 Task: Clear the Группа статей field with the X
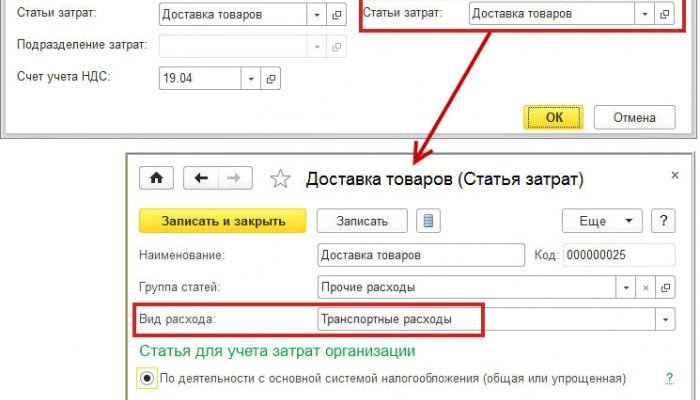[x=645, y=287]
